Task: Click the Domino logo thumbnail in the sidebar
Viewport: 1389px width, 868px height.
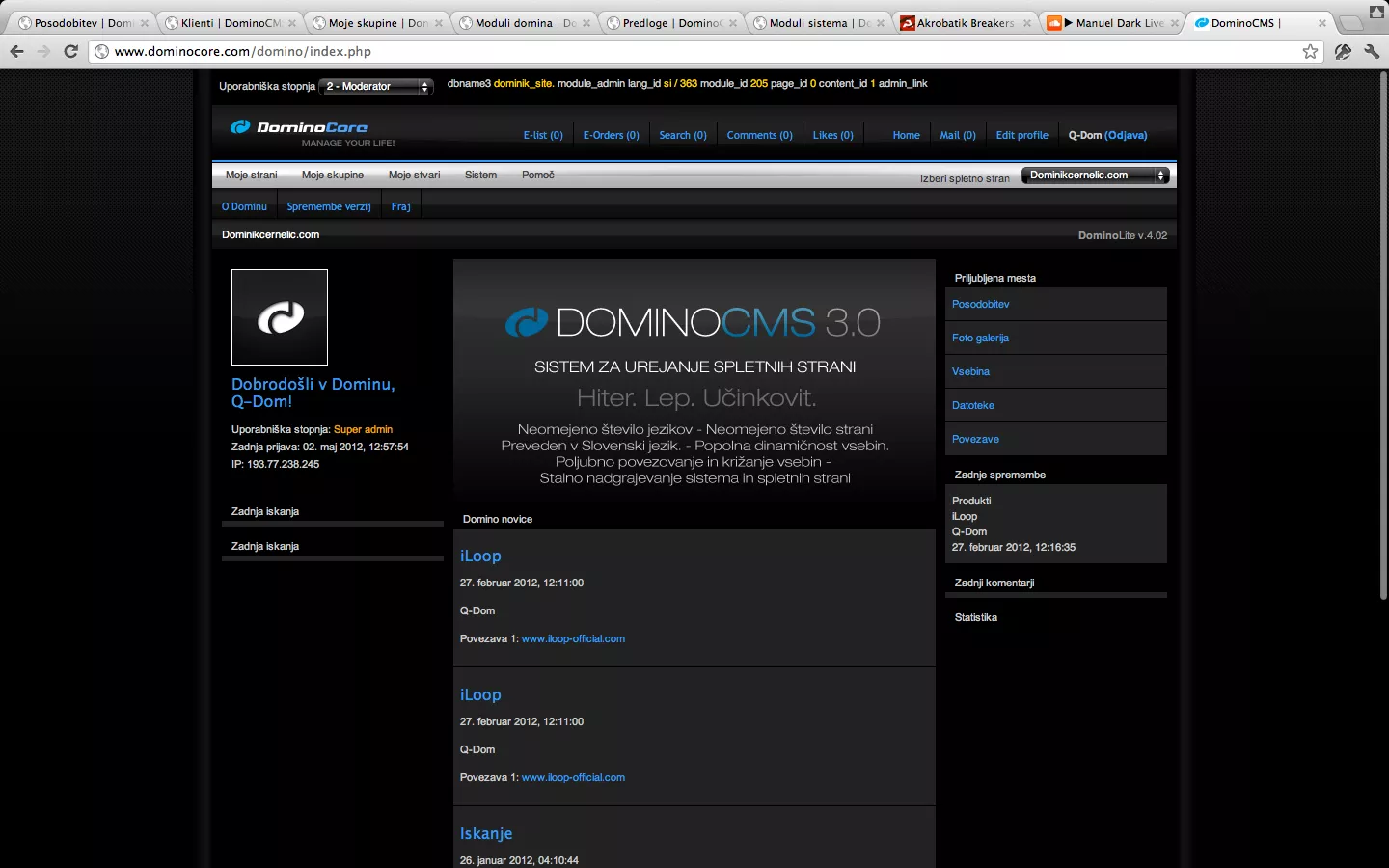Action: coord(280,317)
